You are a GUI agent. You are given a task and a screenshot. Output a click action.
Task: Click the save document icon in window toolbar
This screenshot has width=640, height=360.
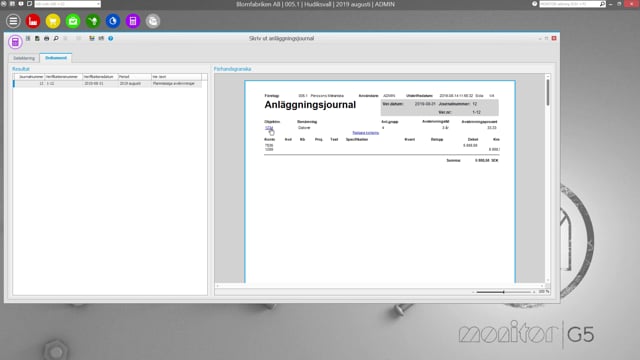[x=37, y=38]
